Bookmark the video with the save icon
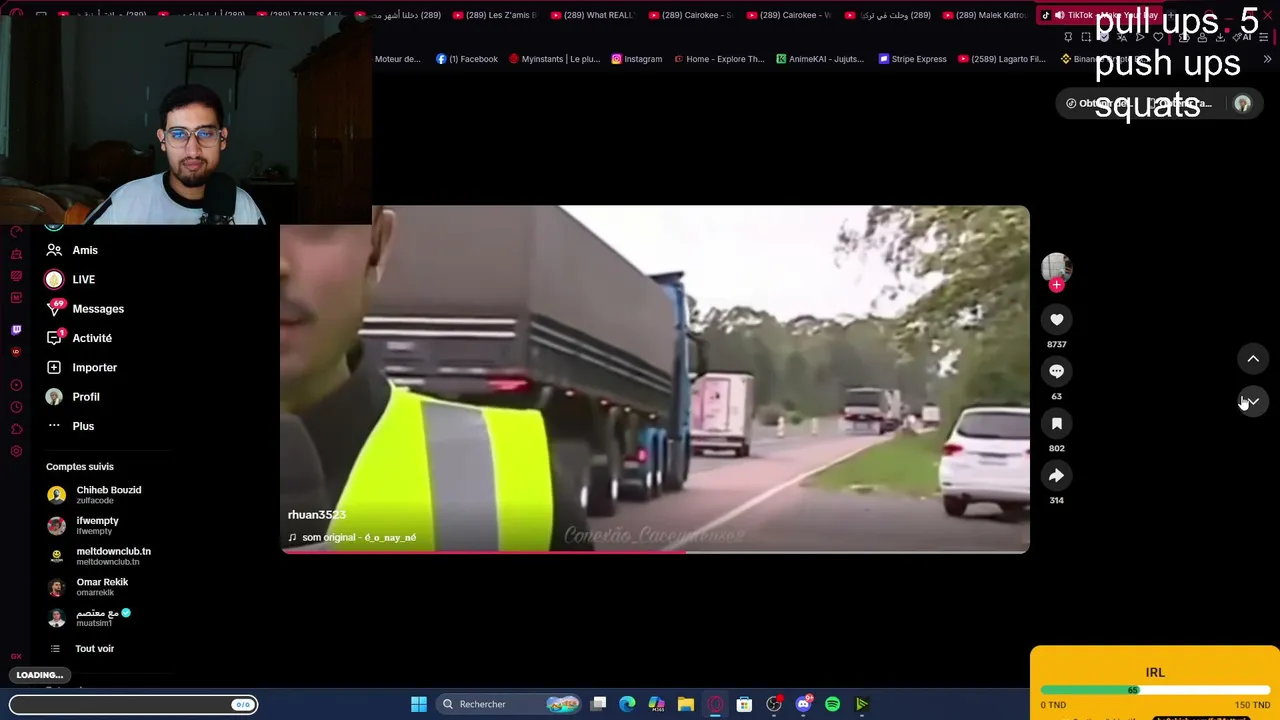This screenshot has width=1280, height=720. 1056,423
